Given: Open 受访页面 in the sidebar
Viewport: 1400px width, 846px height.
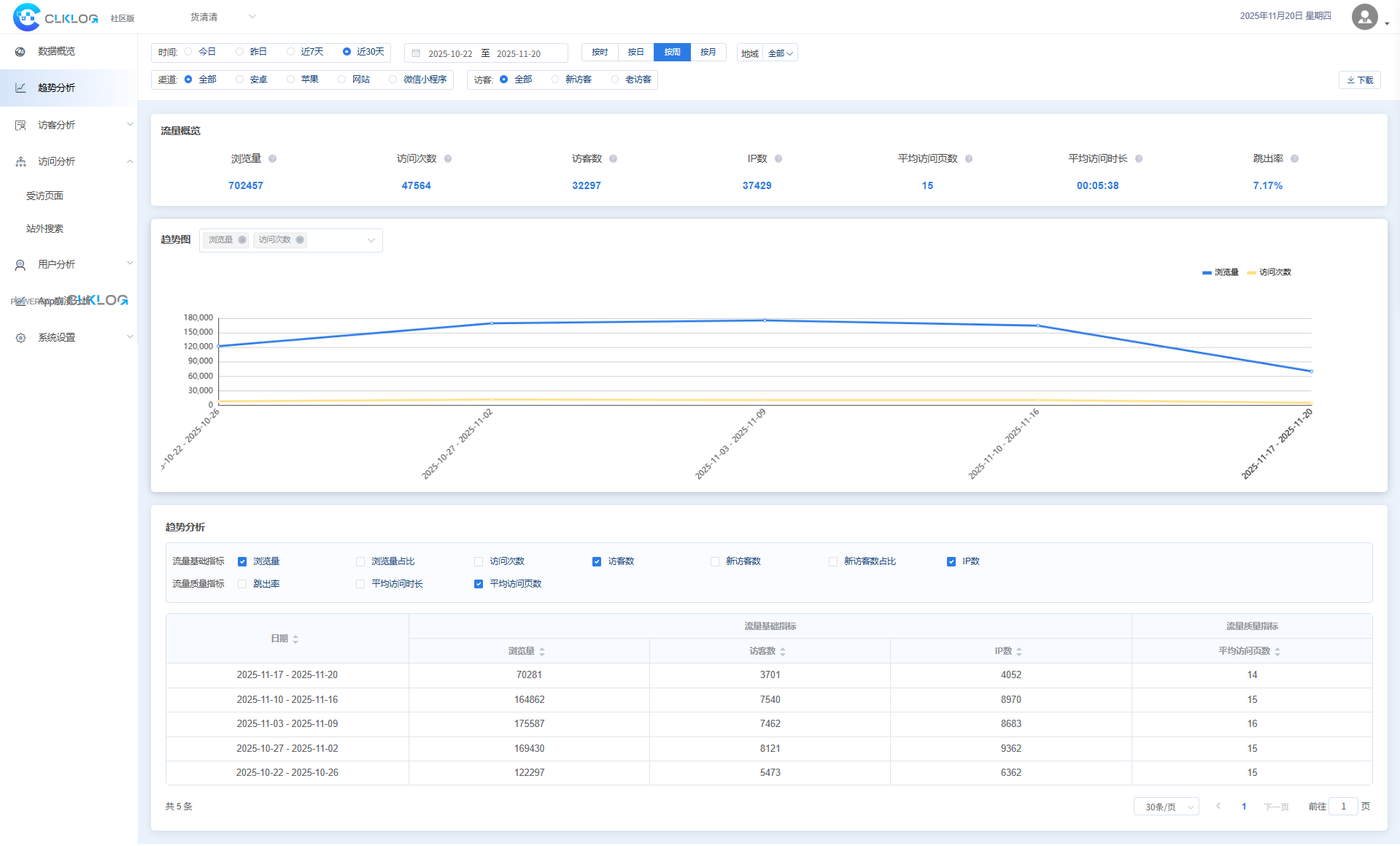Looking at the screenshot, I should [x=45, y=196].
